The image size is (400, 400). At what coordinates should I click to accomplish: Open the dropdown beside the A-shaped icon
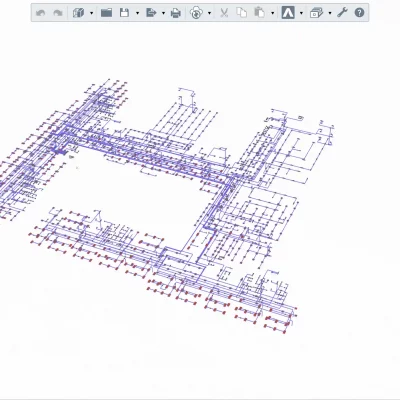point(301,13)
